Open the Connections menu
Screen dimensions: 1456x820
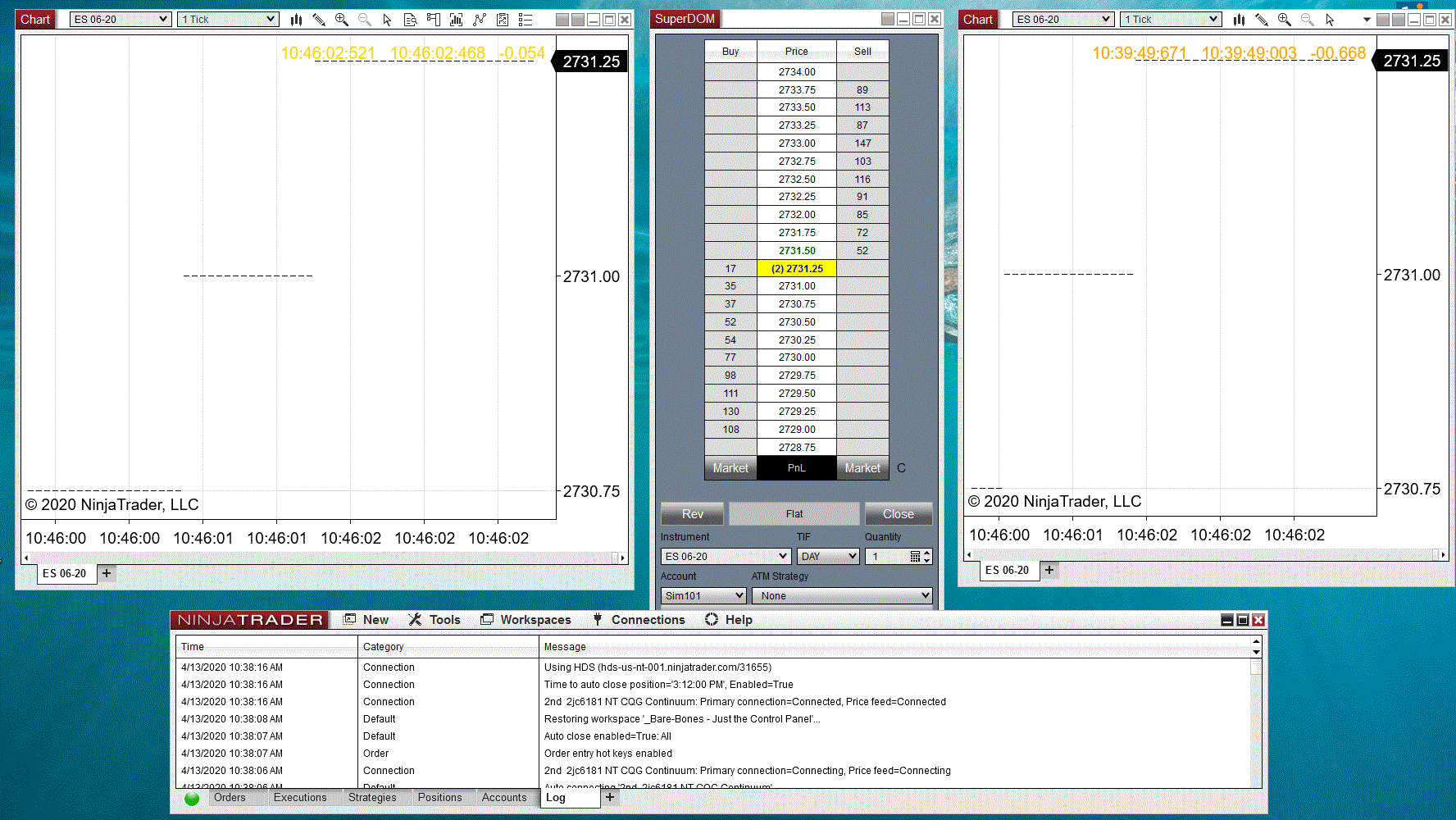click(x=639, y=620)
